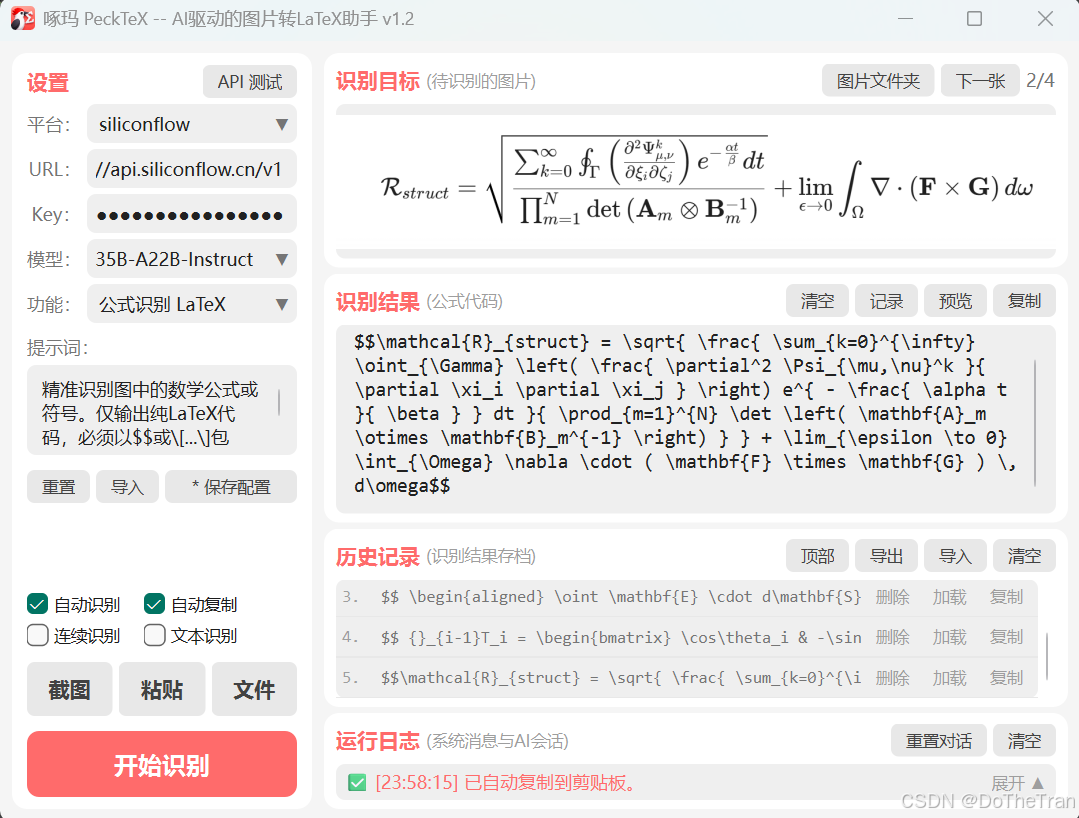Delete history record 4 with 删除
The image size is (1079, 818).
pos(893,637)
